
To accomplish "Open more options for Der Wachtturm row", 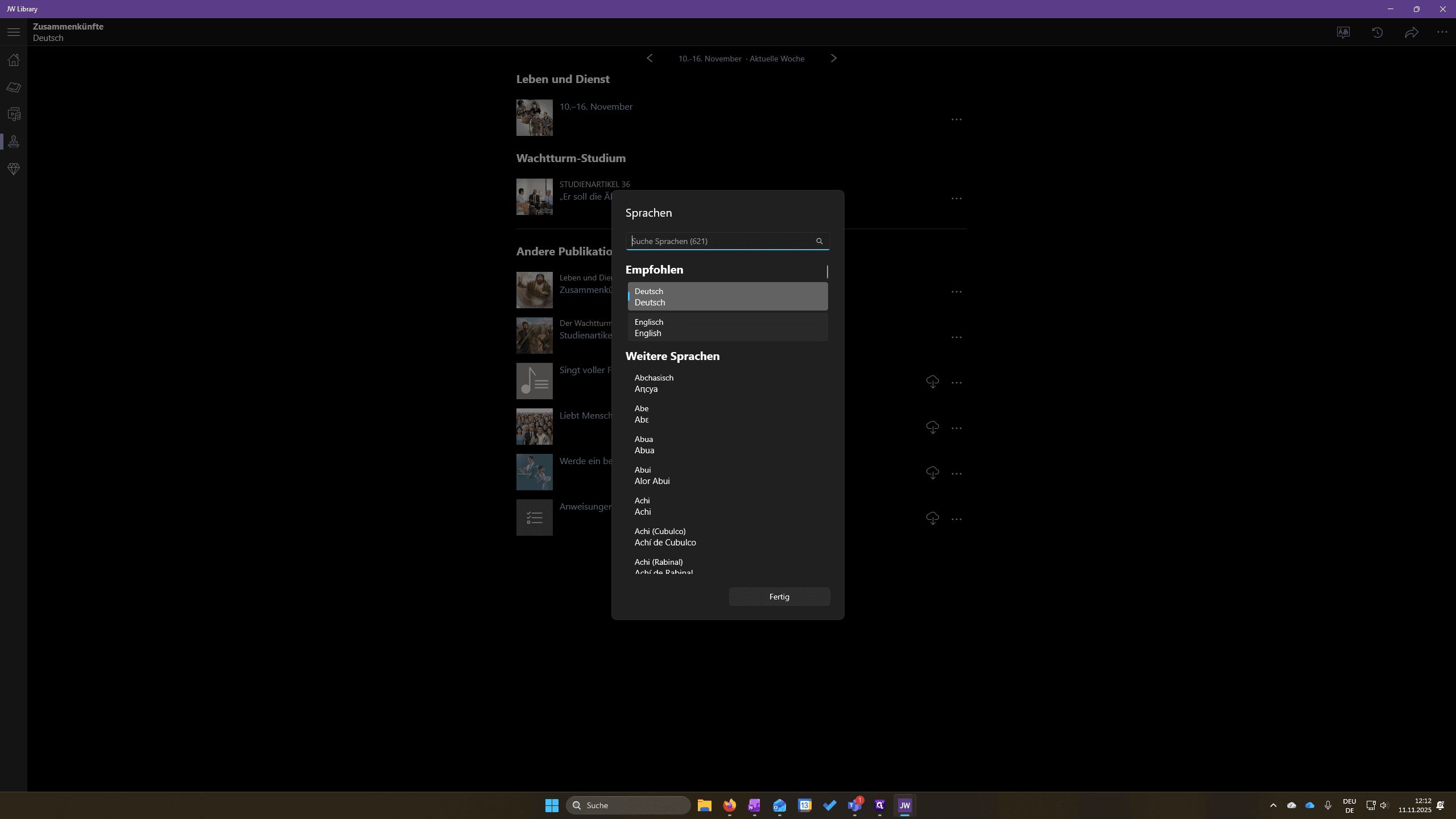I will pyautogui.click(x=957, y=337).
